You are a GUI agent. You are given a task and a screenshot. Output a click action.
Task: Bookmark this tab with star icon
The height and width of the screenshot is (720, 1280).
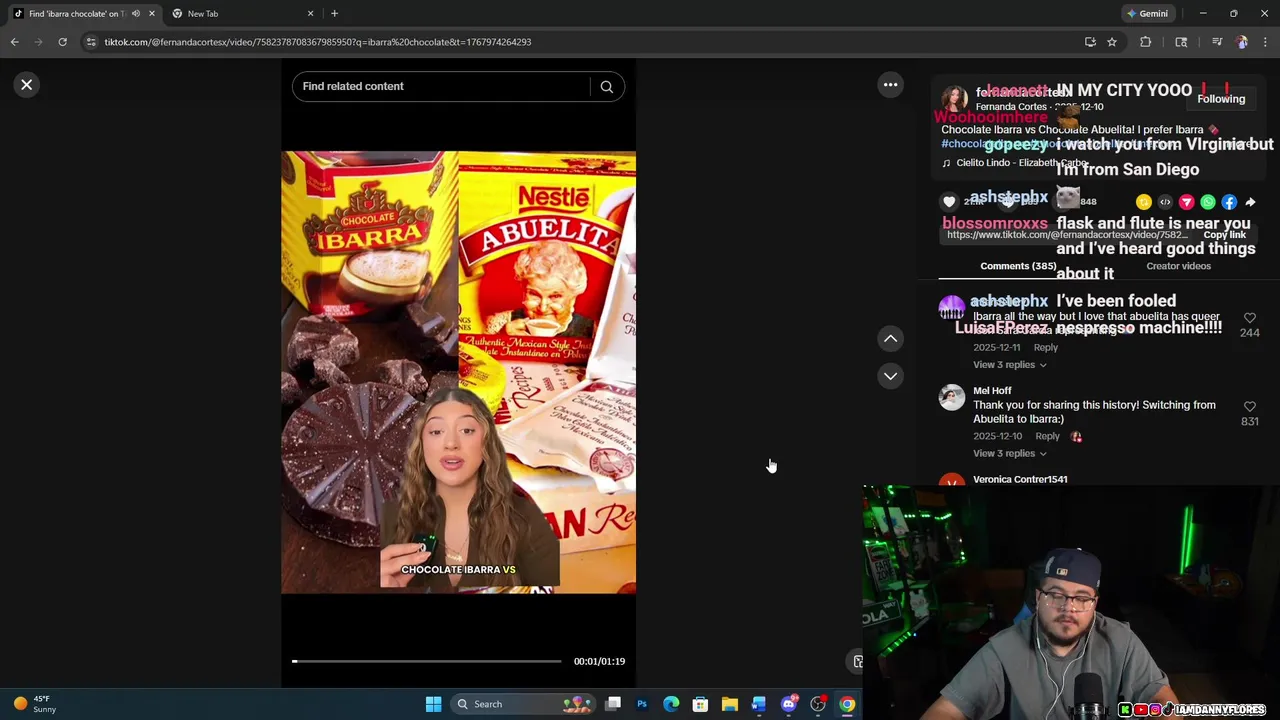(x=1112, y=42)
